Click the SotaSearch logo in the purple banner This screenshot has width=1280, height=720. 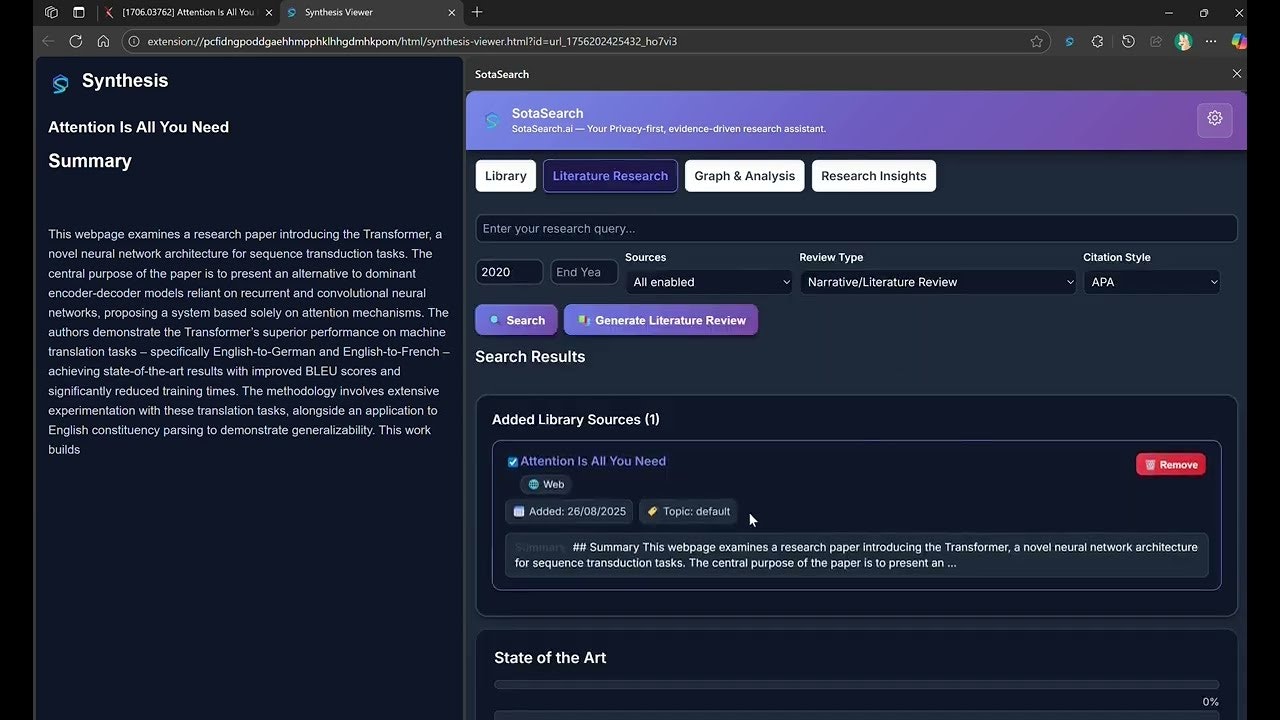pyautogui.click(x=491, y=119)
